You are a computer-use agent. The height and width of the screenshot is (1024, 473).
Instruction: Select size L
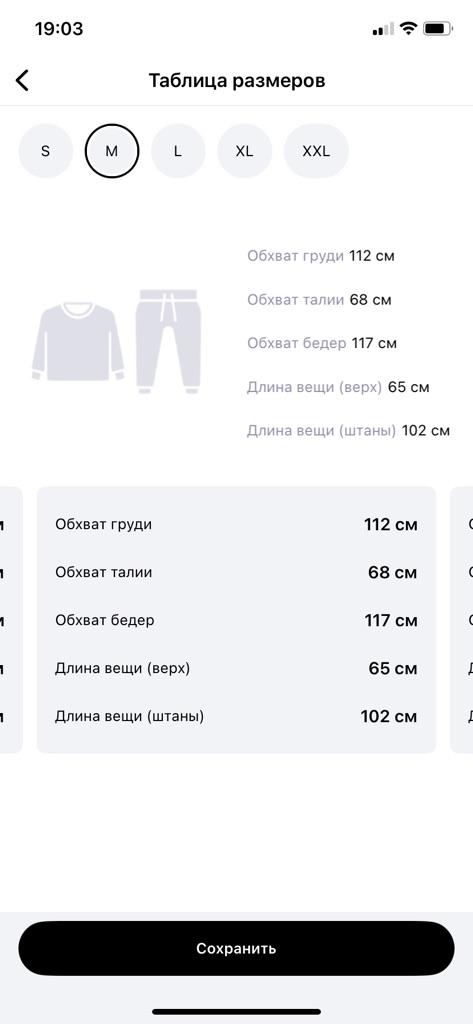click(x=178, y=151)
